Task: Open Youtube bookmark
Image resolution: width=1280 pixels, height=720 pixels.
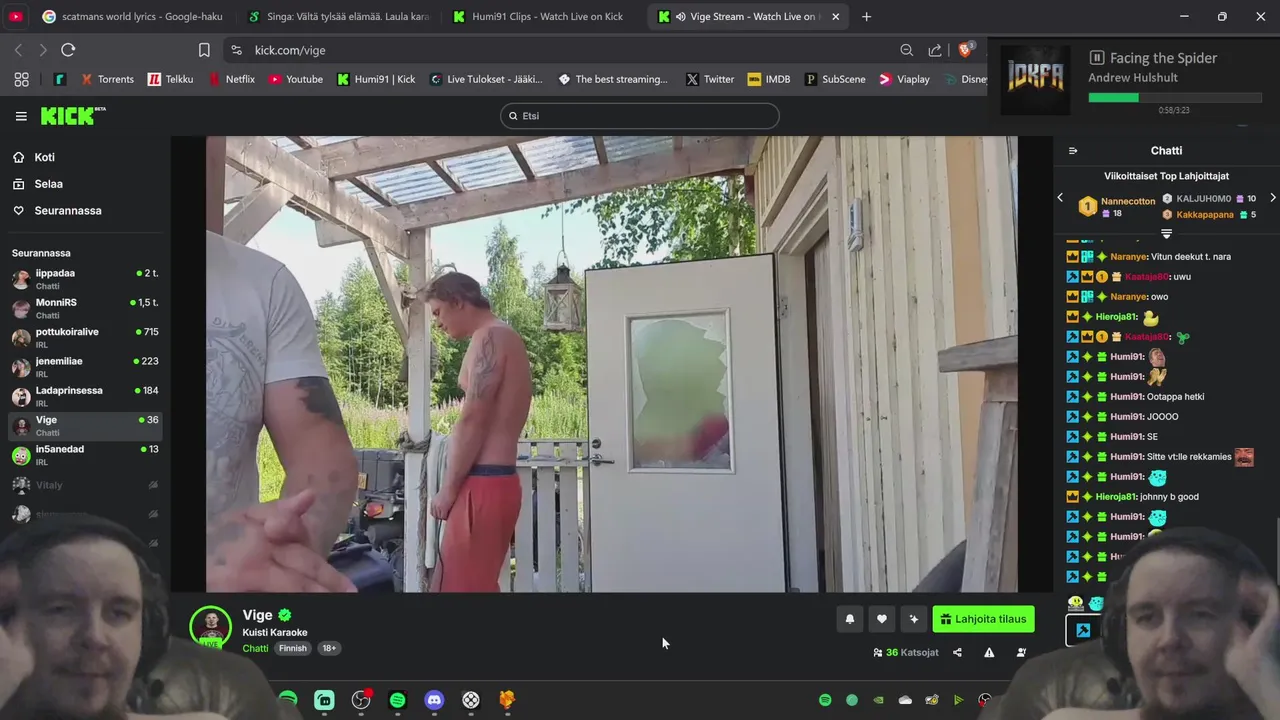Action: click(x=295, y=79)
